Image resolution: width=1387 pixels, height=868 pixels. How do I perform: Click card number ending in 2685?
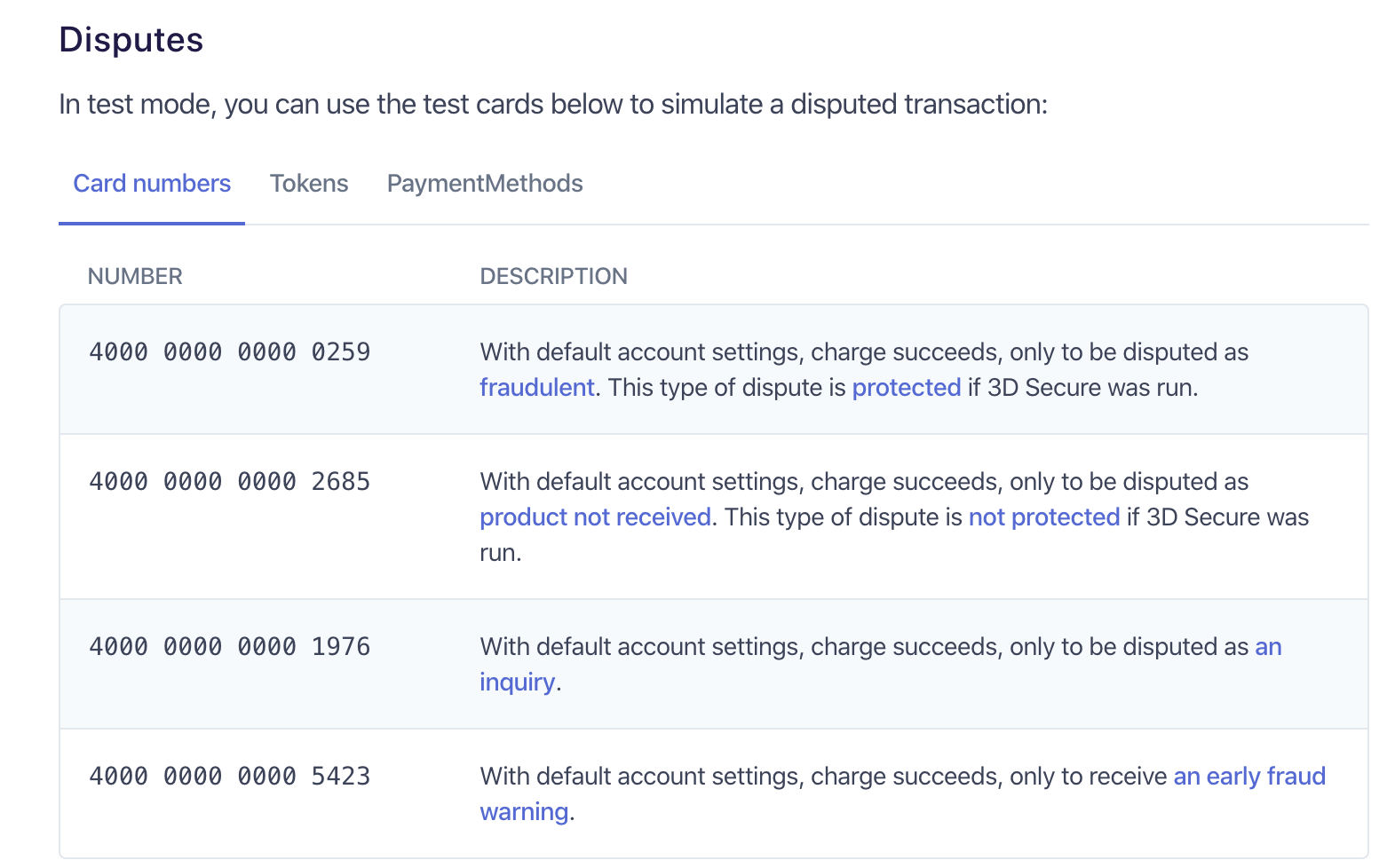pos(229,482)
